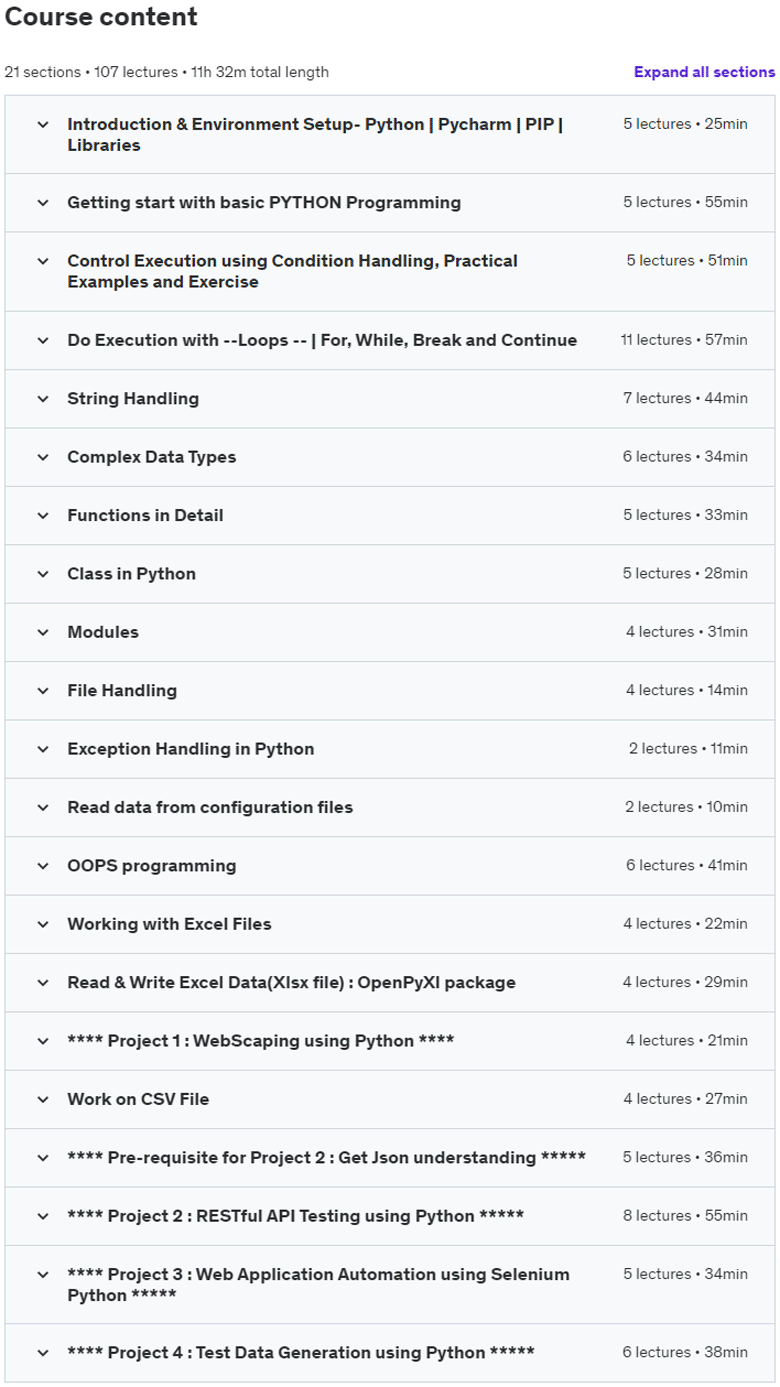Toggle chevron for Complex Data Types
Screen dimensions: 780x1387
(x=42, y=457)
